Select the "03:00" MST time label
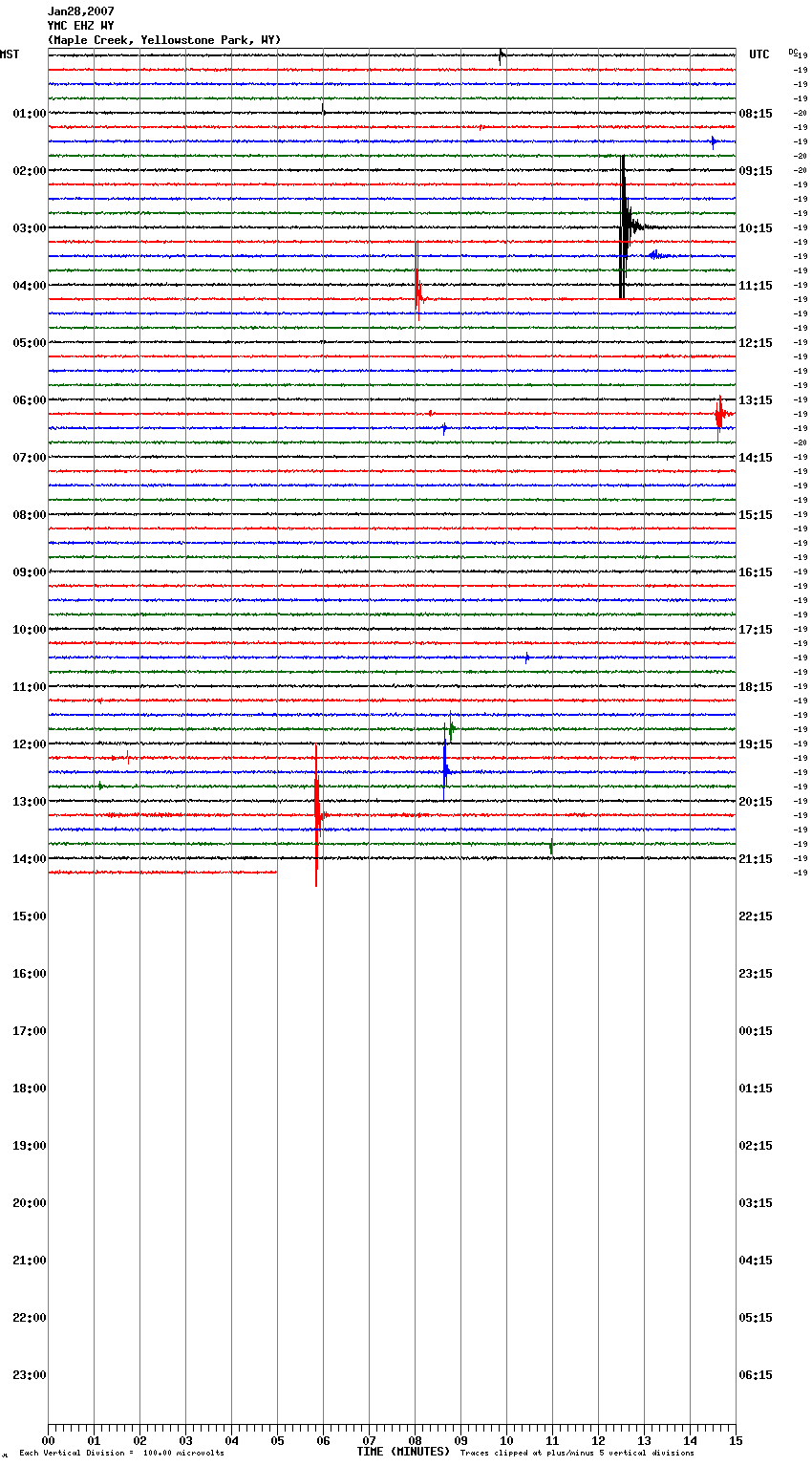 pyautogui.click(x=30, y=228)
